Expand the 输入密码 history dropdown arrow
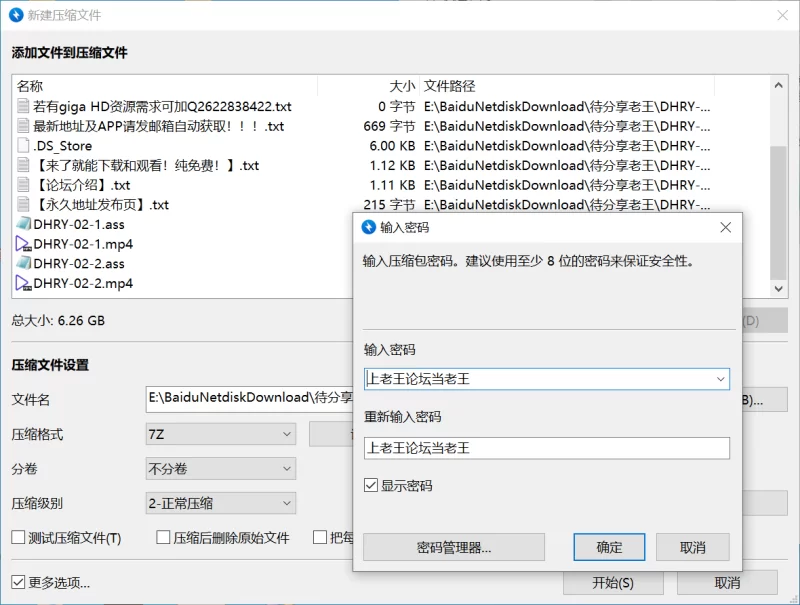This screenshot has width=800, height=605. [x=720, y=379]
